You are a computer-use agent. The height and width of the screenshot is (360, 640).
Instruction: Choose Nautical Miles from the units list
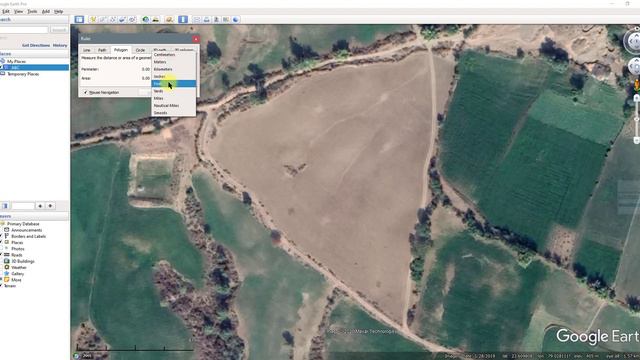click(173, 106)
